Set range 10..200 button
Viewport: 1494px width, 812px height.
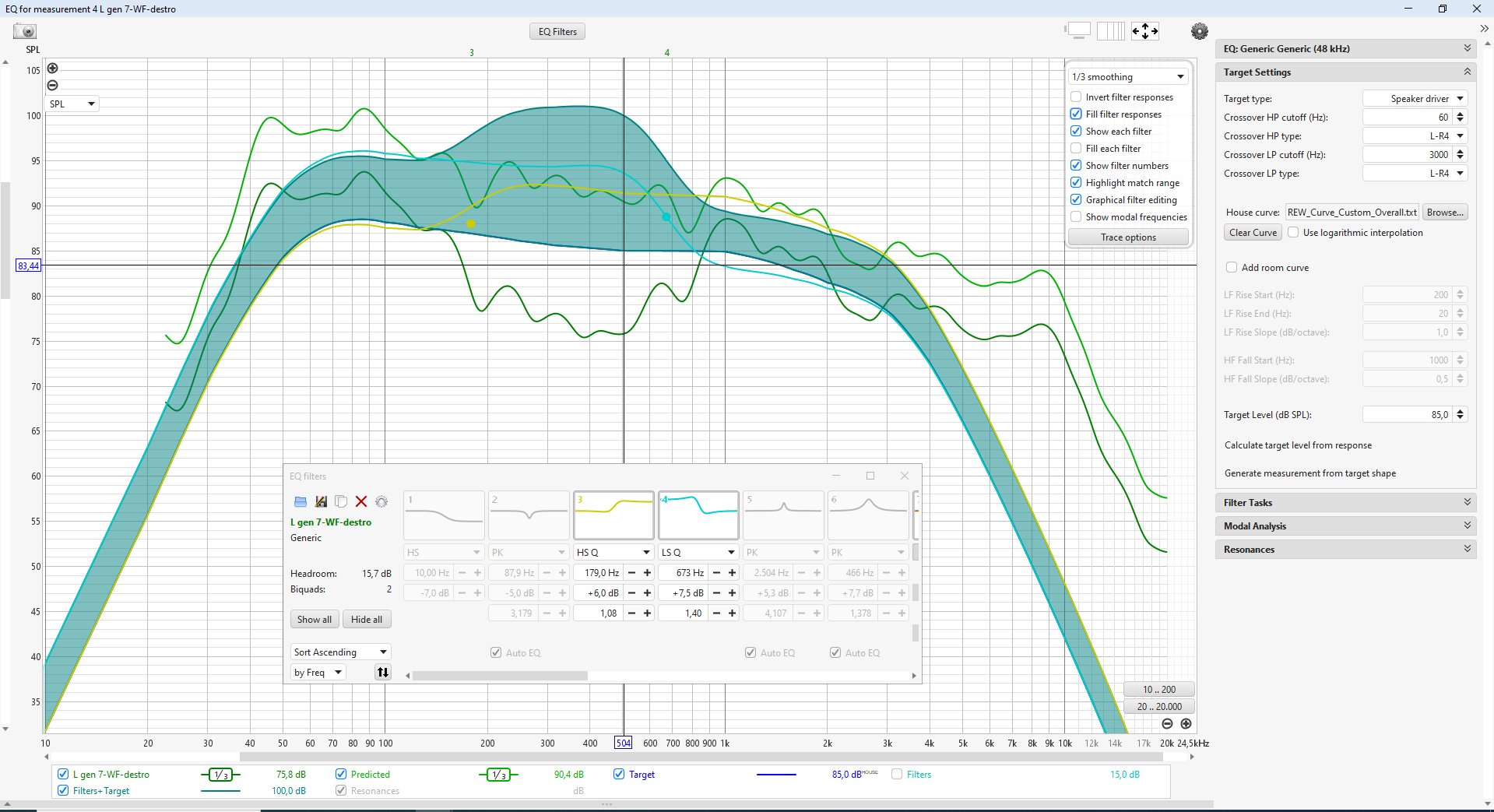pos(1159,689)
